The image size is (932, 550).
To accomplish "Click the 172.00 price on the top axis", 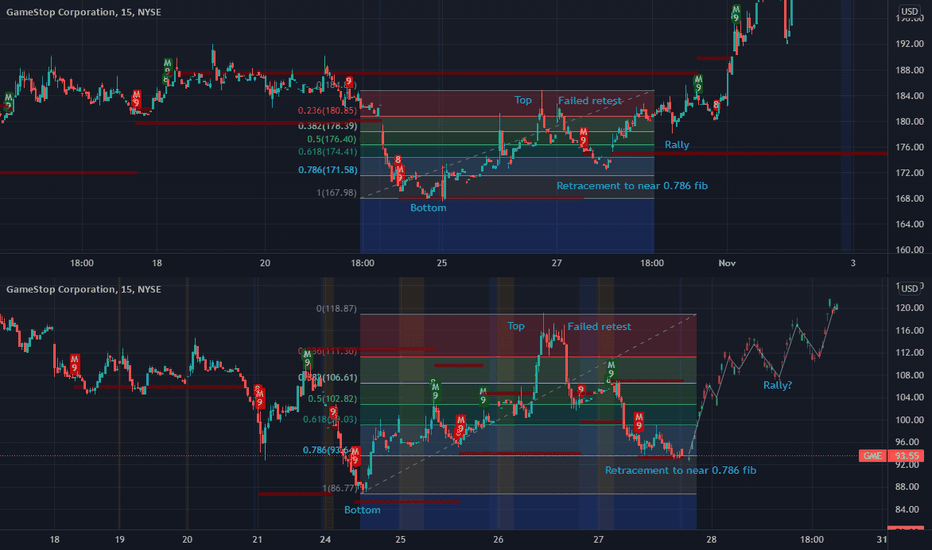I will click(x=909, y=173).
